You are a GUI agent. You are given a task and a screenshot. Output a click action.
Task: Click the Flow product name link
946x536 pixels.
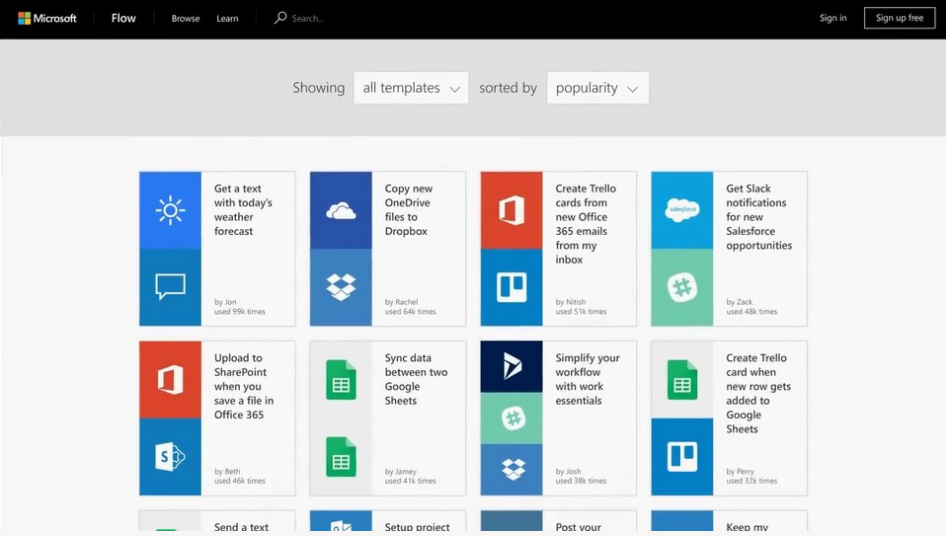coord(124,18)
